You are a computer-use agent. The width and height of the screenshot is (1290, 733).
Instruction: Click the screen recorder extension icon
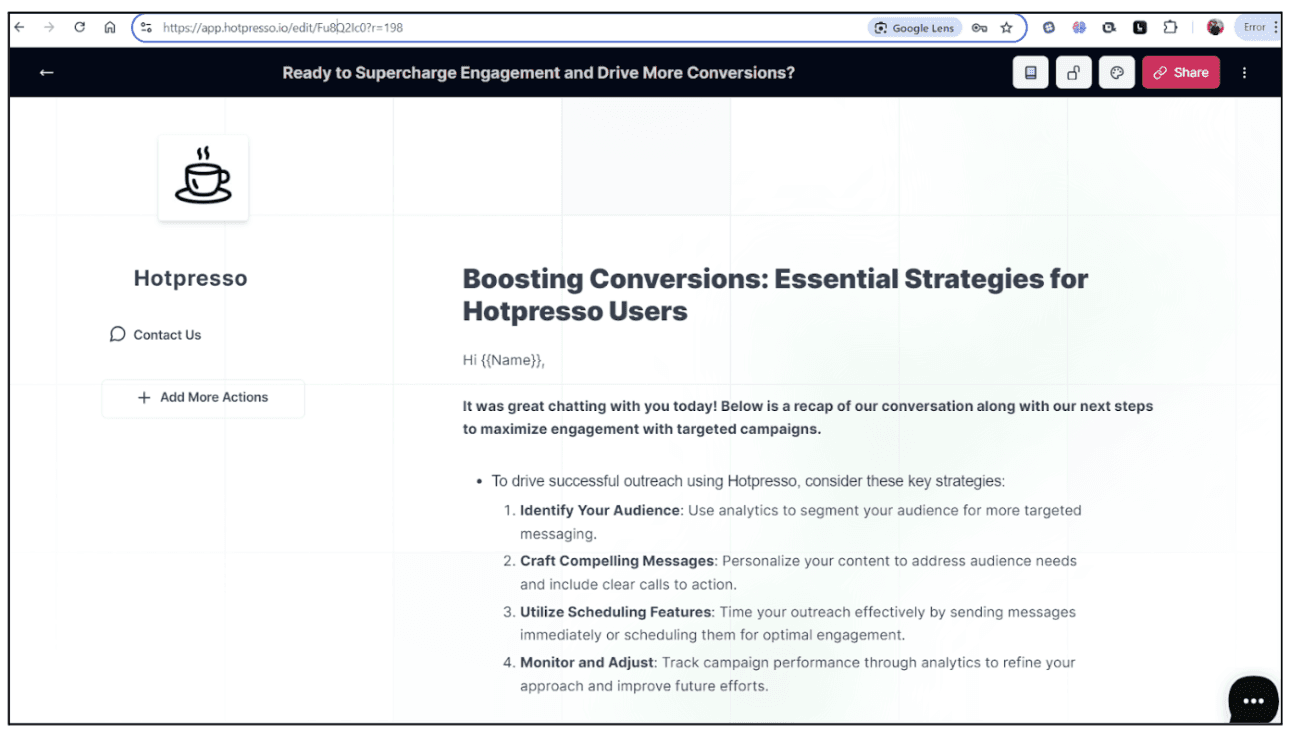point(1109,28)
